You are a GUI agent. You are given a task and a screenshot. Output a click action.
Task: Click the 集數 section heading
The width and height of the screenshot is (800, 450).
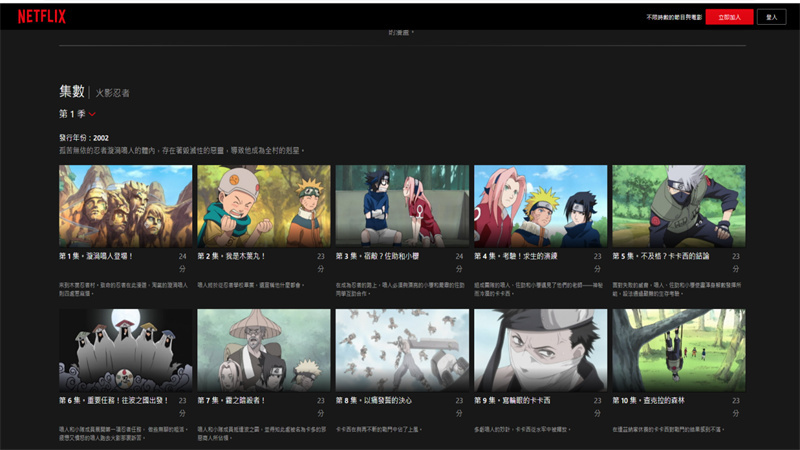click(71, 91)
